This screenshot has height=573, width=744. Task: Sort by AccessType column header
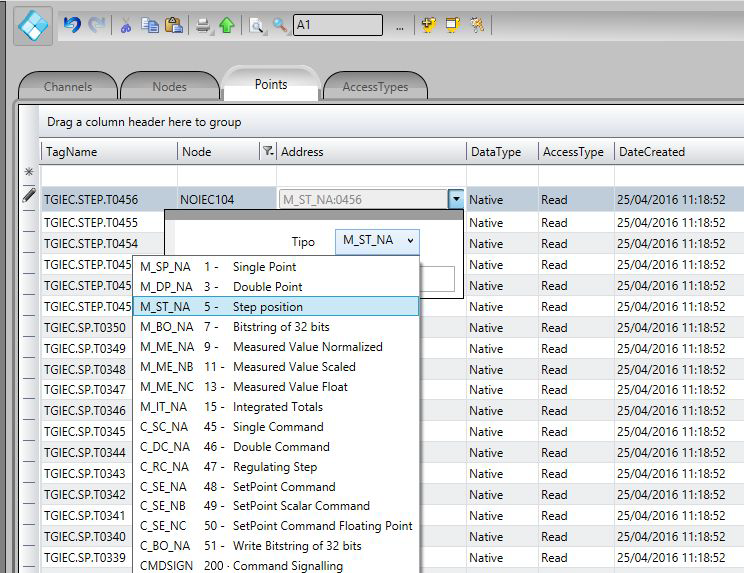pos(576,152)
